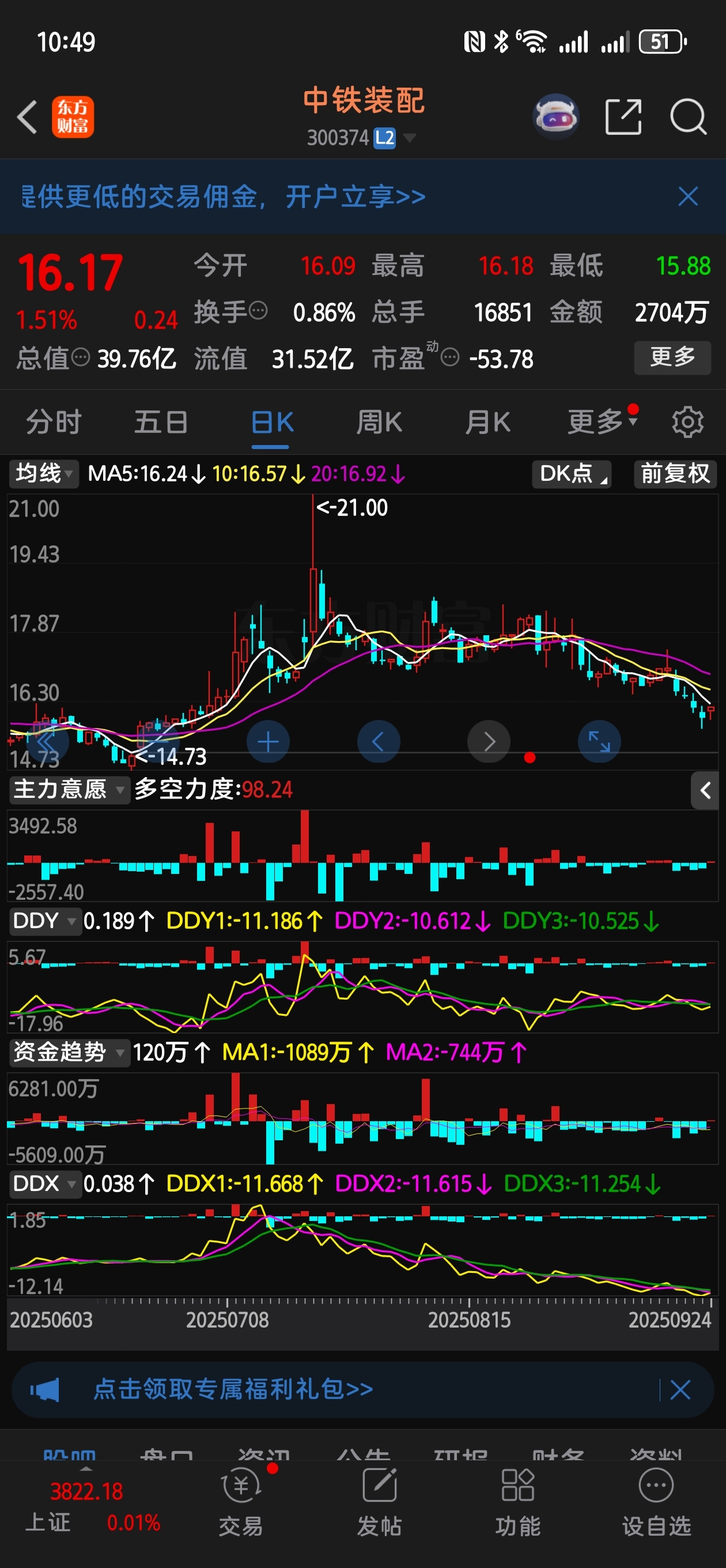This screenshot has height=1568, width=726.
Task: Tap the 换手 info icon
Action: point(259,311)
